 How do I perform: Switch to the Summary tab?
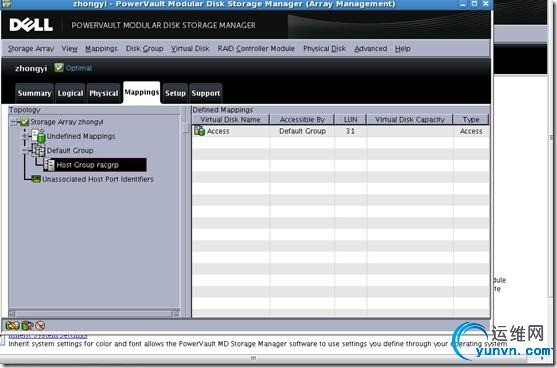point(34,93)
